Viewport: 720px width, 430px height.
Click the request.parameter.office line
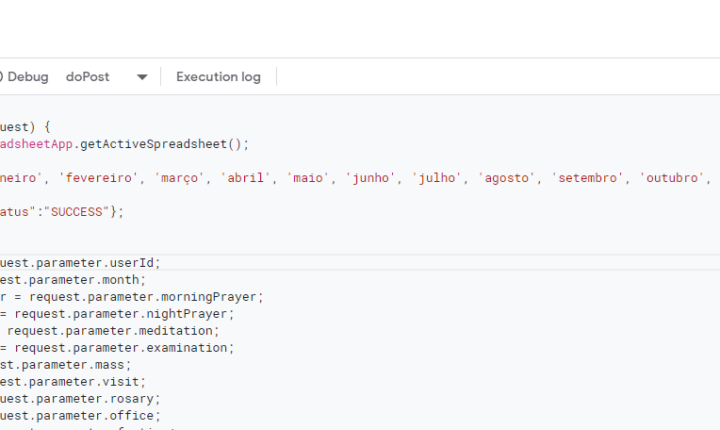(80, 416)
